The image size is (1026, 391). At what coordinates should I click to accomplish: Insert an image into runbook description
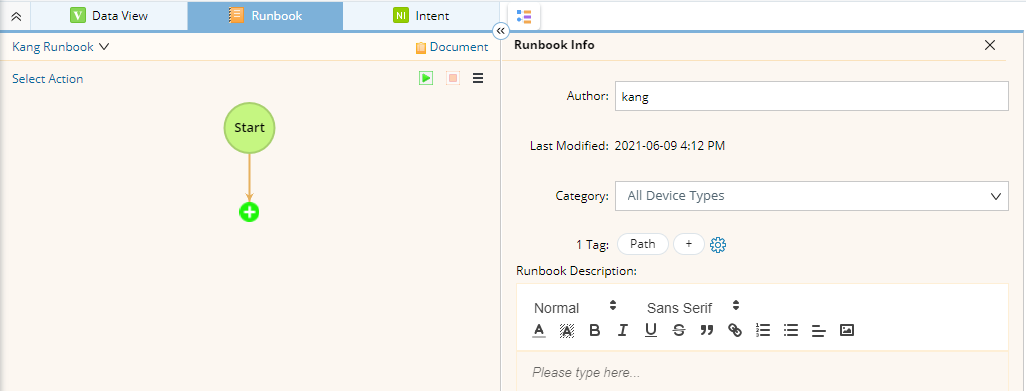tap(847, 330)
